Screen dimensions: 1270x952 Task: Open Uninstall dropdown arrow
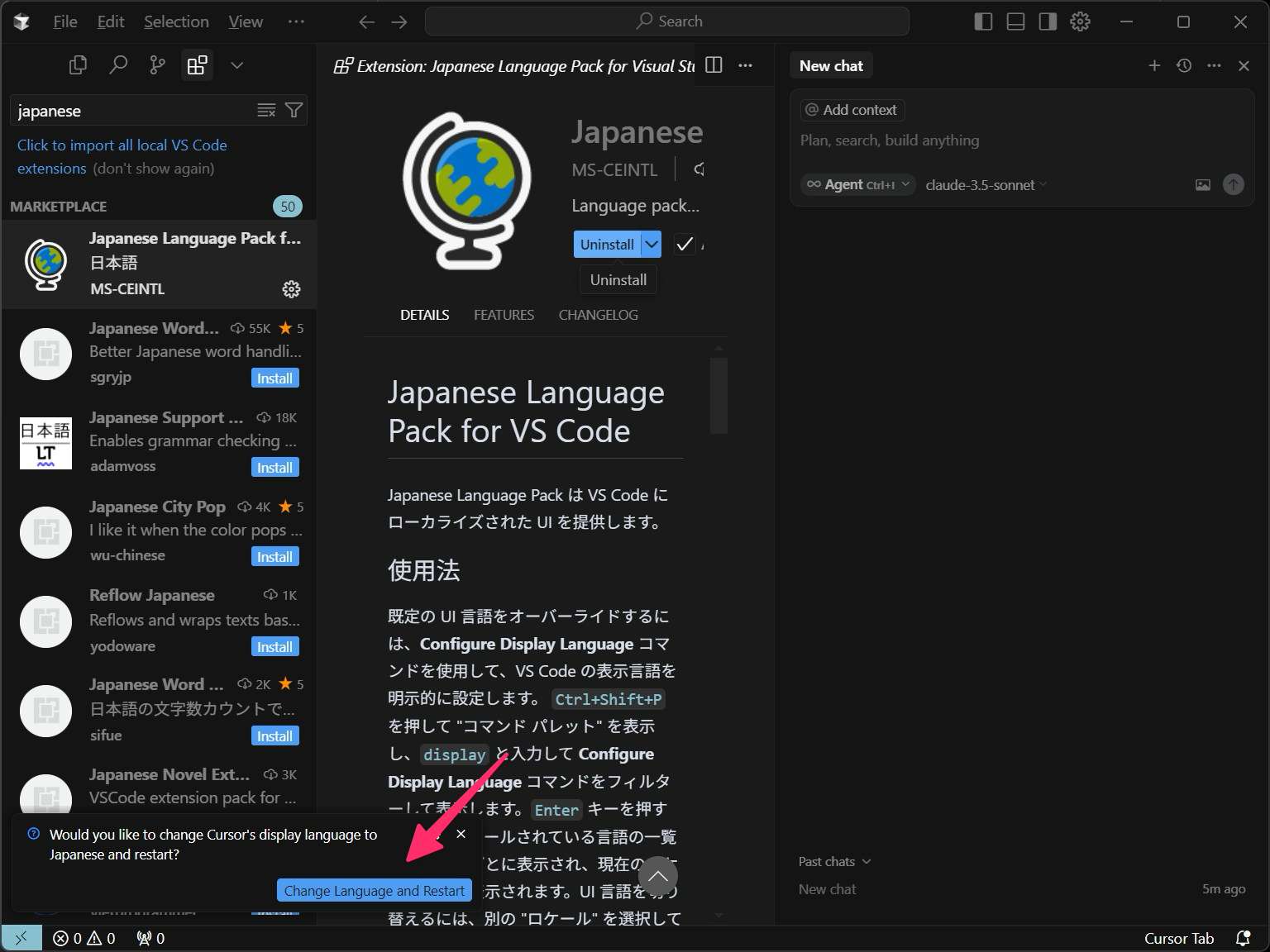pos(652,244)
